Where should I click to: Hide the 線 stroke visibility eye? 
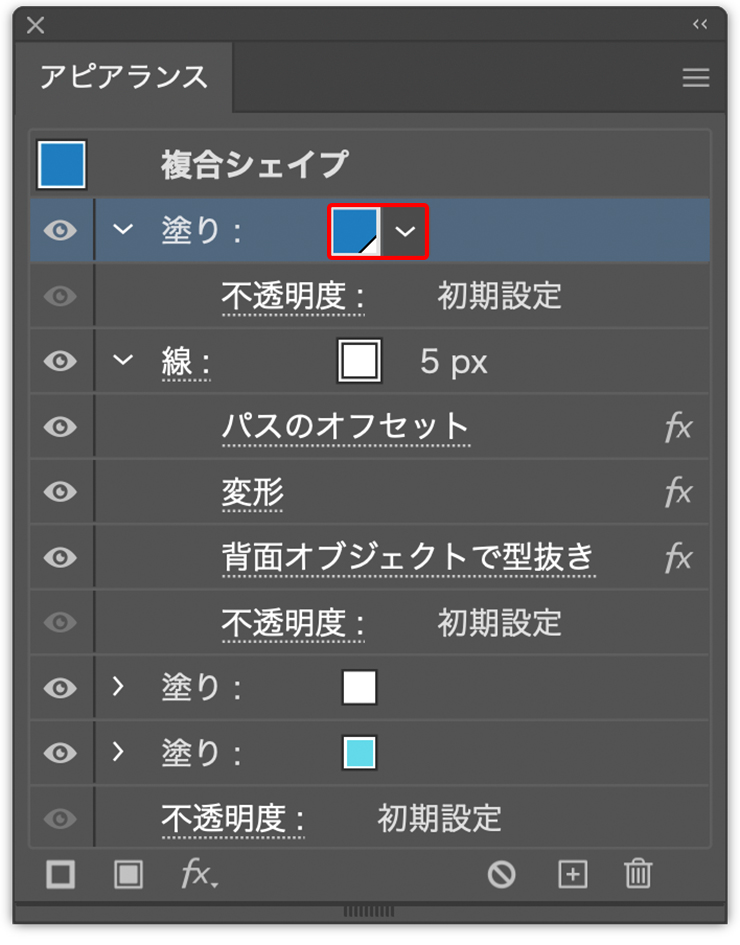[61, 361]
